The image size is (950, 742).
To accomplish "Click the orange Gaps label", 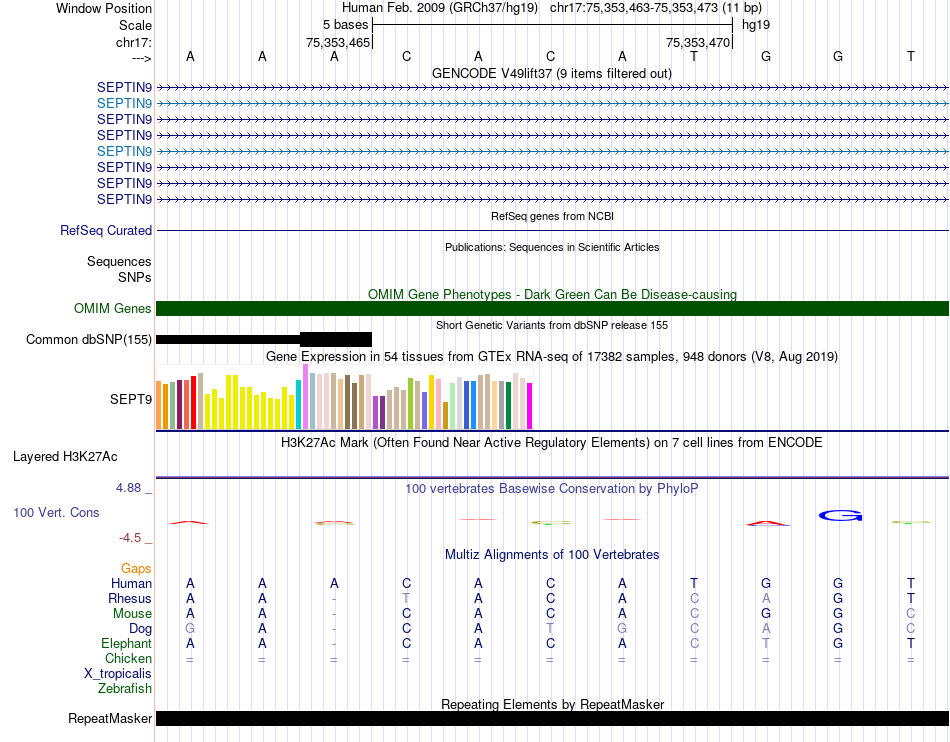I will 136,568.
